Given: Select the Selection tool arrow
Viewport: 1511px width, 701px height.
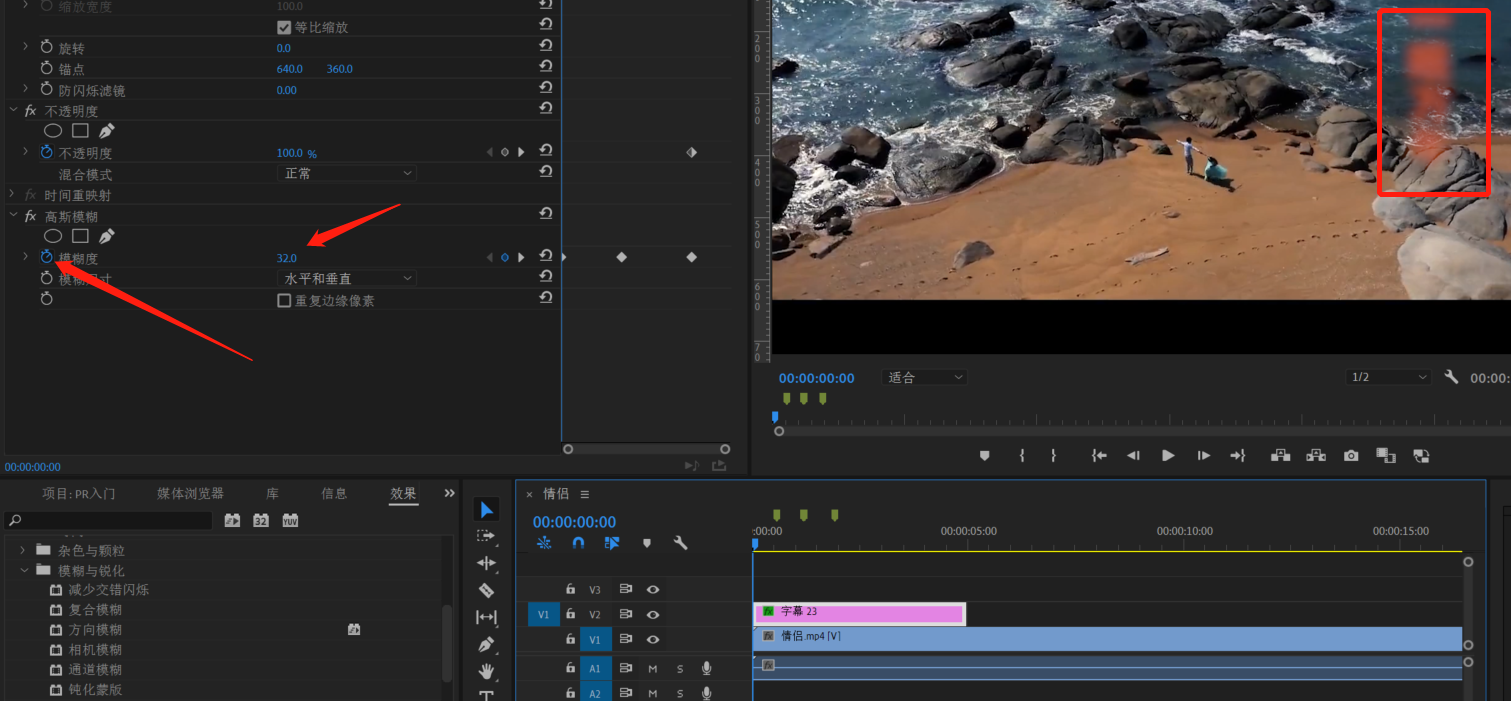Looking at the screenshot, I should click(x=486, y=510).
